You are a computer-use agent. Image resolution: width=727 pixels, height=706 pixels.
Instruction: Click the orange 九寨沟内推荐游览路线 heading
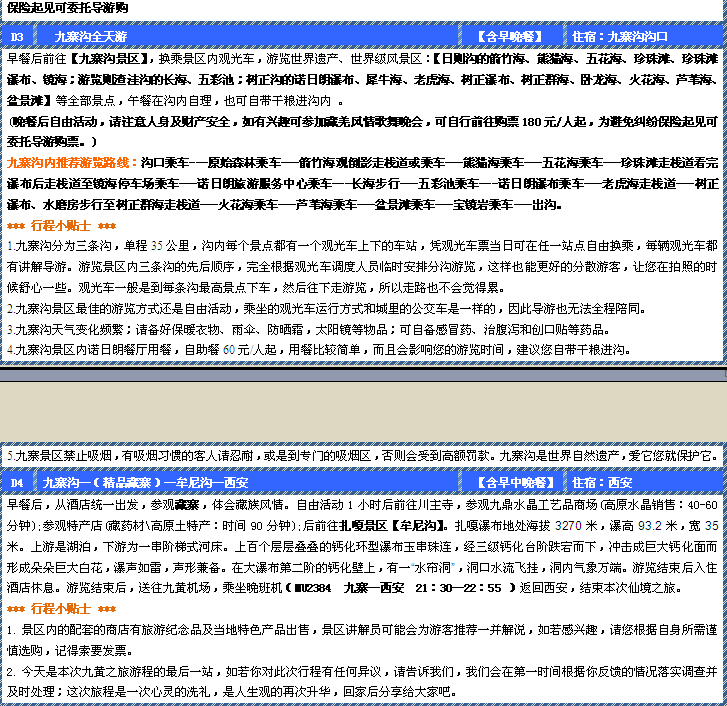(x=72, y=161)
